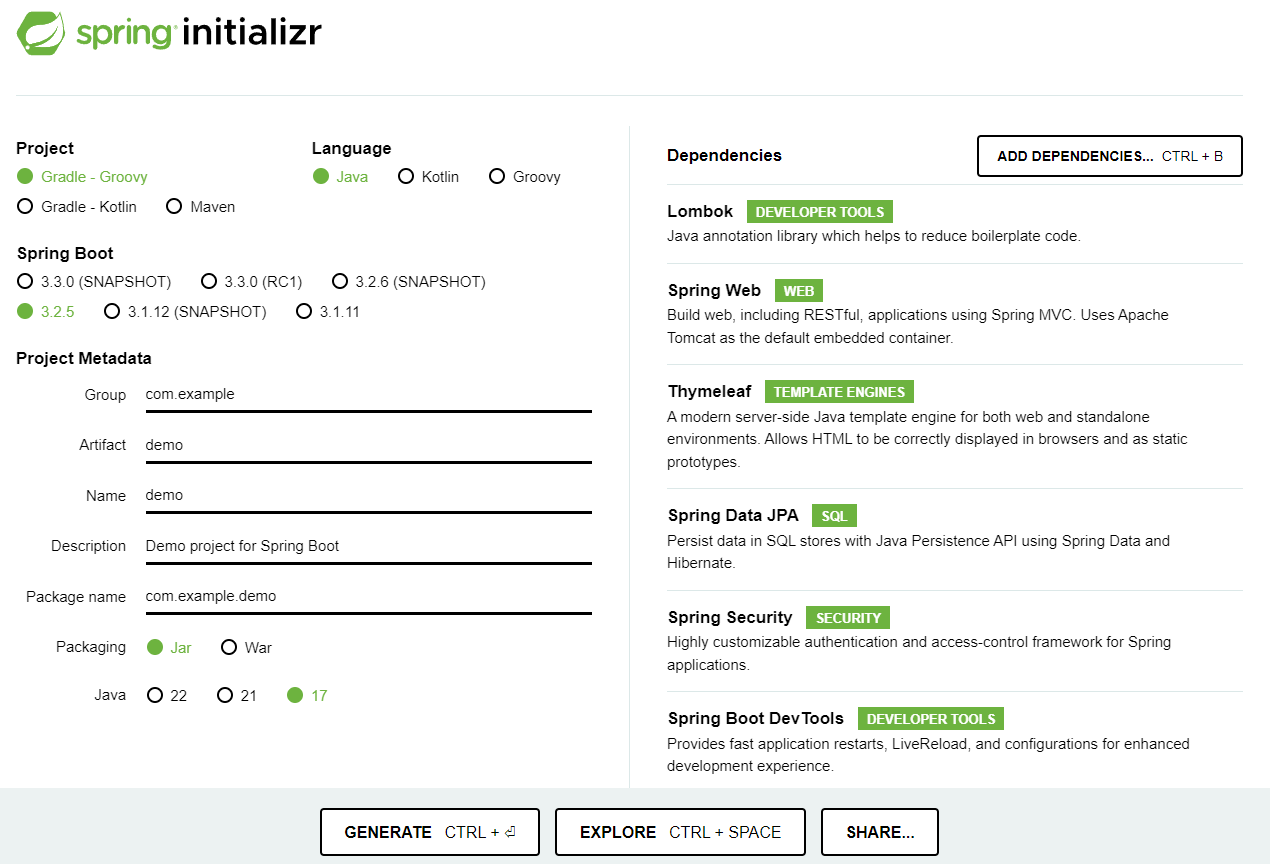Select Spring Boot 3.3.0 (SNAPSHOT)
The height and width of the screenshot is (864, 1270).
click(x=94, y=282)
